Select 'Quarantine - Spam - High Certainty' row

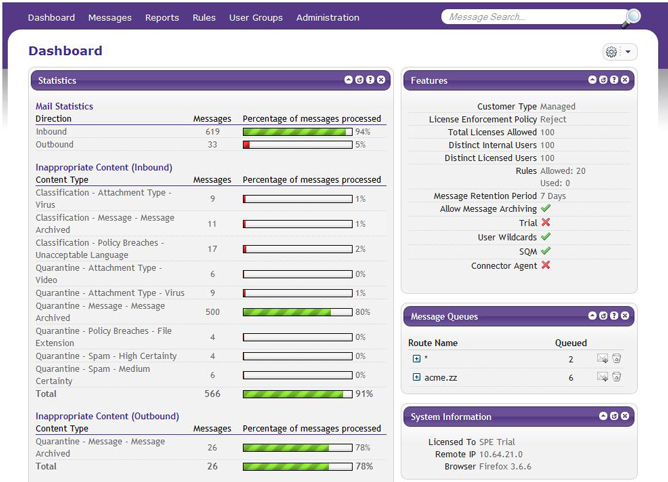tap(211, 356)
